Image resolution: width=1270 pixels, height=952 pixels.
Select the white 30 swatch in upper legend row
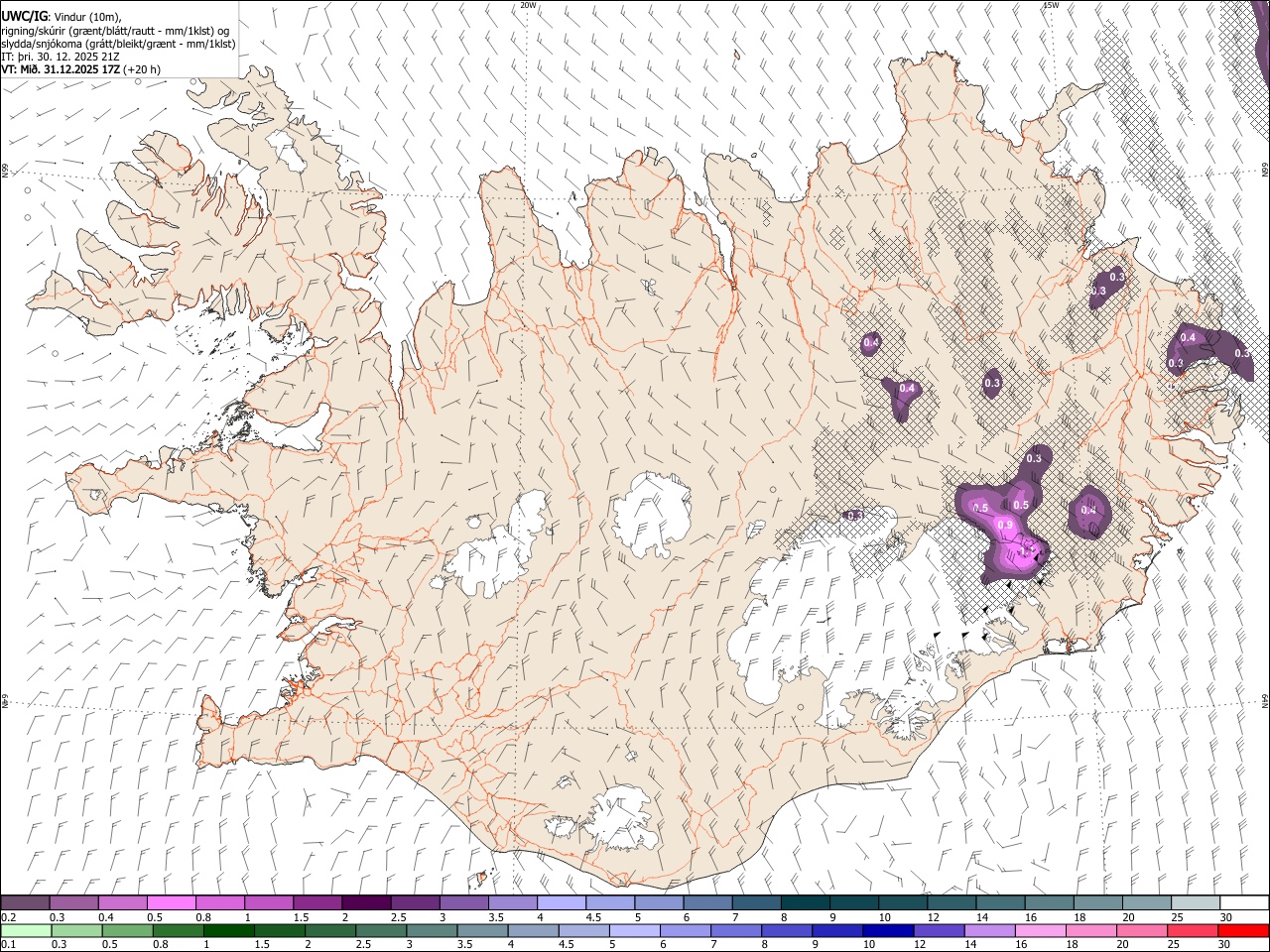click(1243, 903)
